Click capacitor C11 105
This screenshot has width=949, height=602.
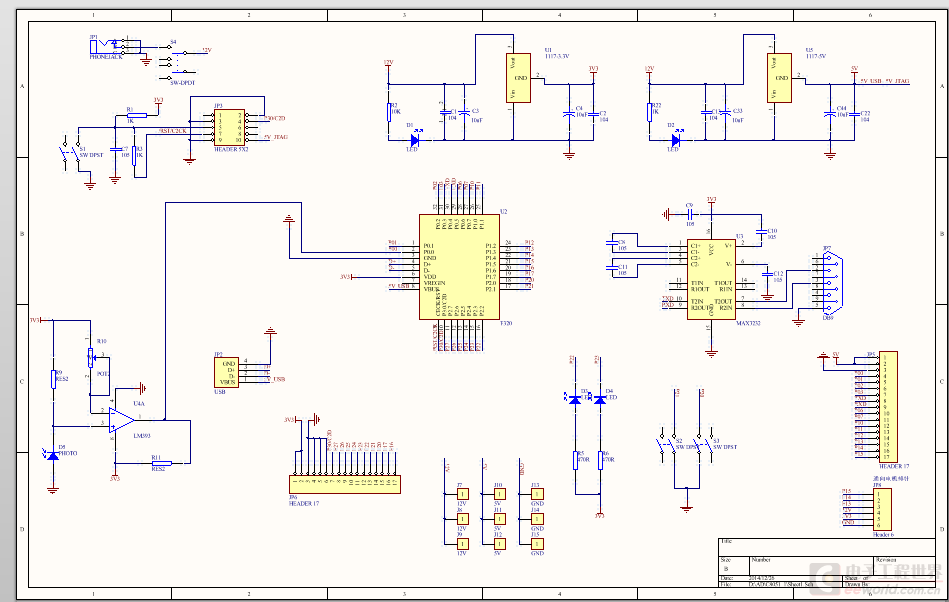pos(611,267)
